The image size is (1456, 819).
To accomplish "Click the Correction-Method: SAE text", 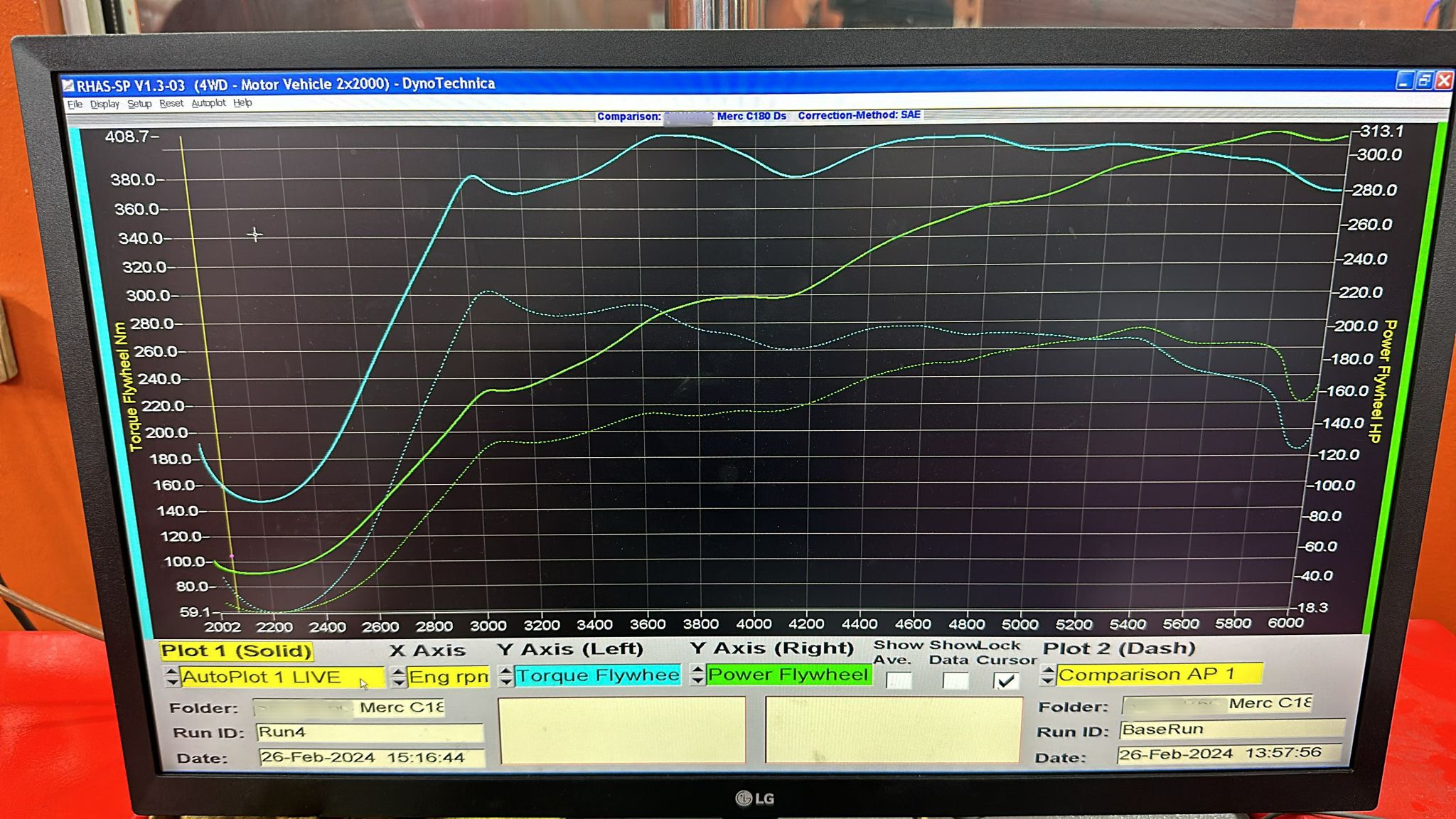I will (x=859, y=115).
